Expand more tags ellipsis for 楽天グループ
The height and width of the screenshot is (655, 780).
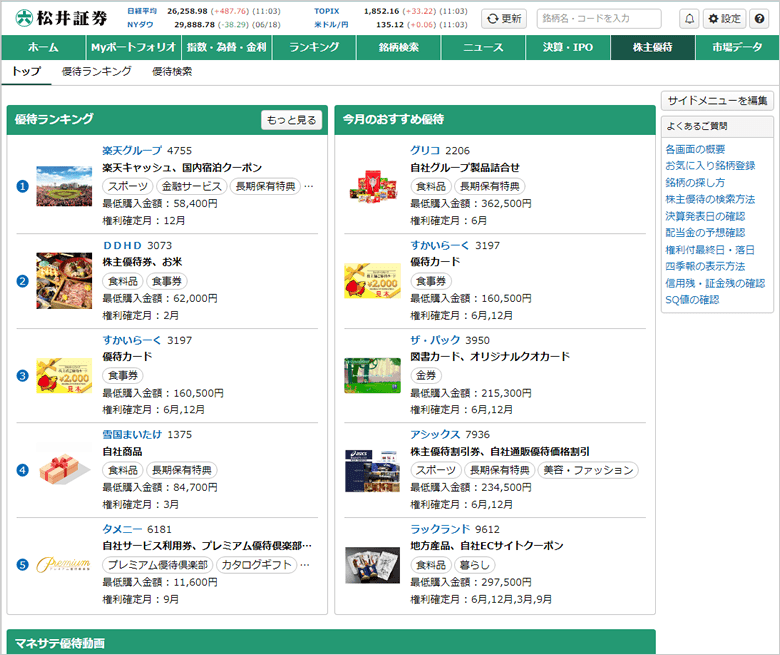[x=309, y=186]
